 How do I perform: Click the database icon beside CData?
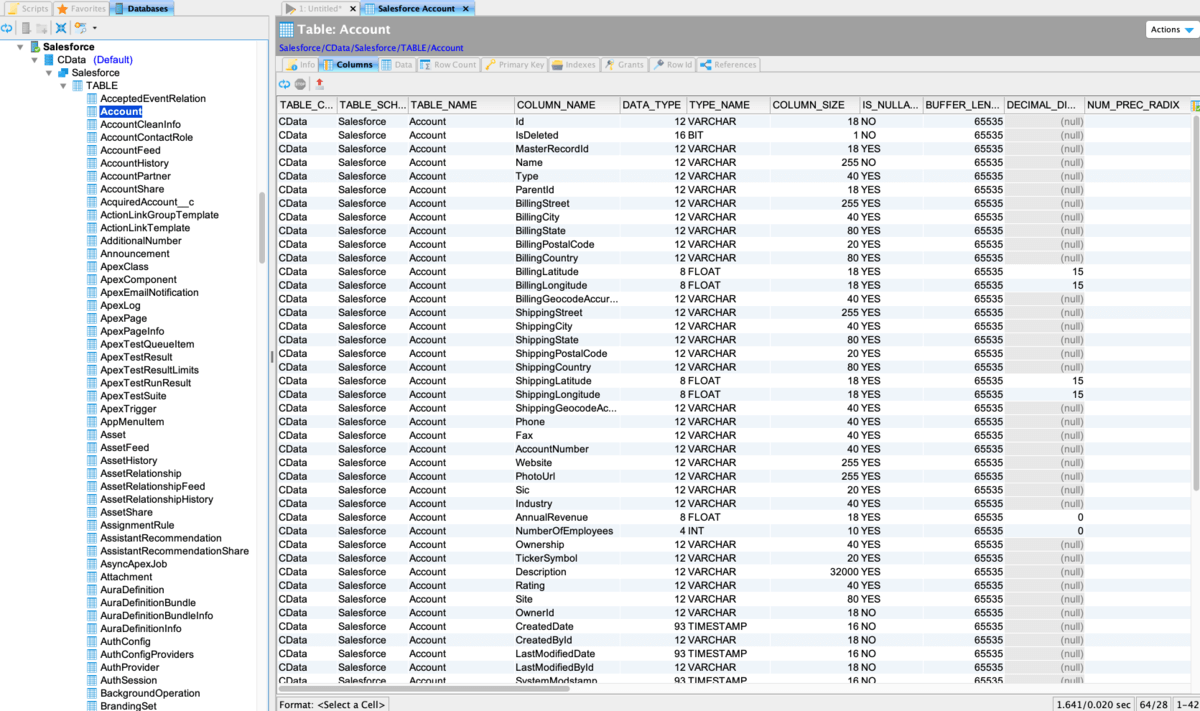pos(49,60)
